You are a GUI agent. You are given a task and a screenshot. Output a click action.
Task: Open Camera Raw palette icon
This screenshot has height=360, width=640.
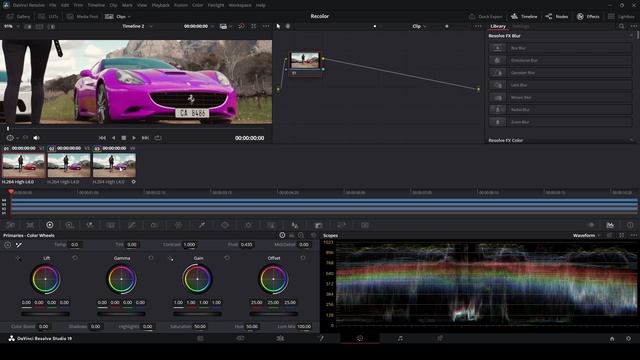pyautogui.click(x=11, y=225)
